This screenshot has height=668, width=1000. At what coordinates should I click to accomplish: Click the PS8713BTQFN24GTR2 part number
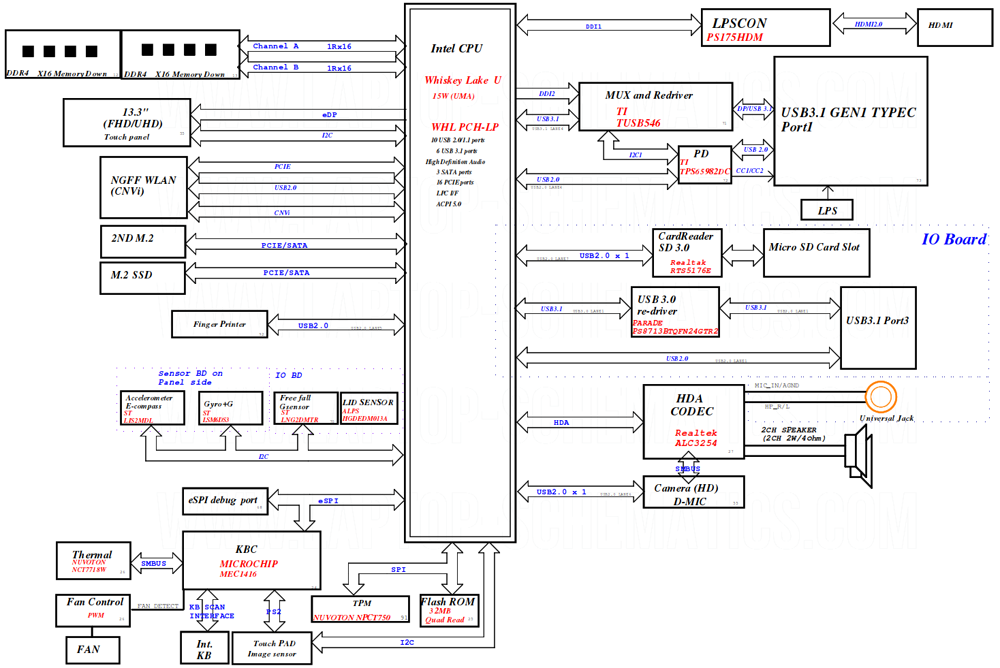(x=675, y=331)
